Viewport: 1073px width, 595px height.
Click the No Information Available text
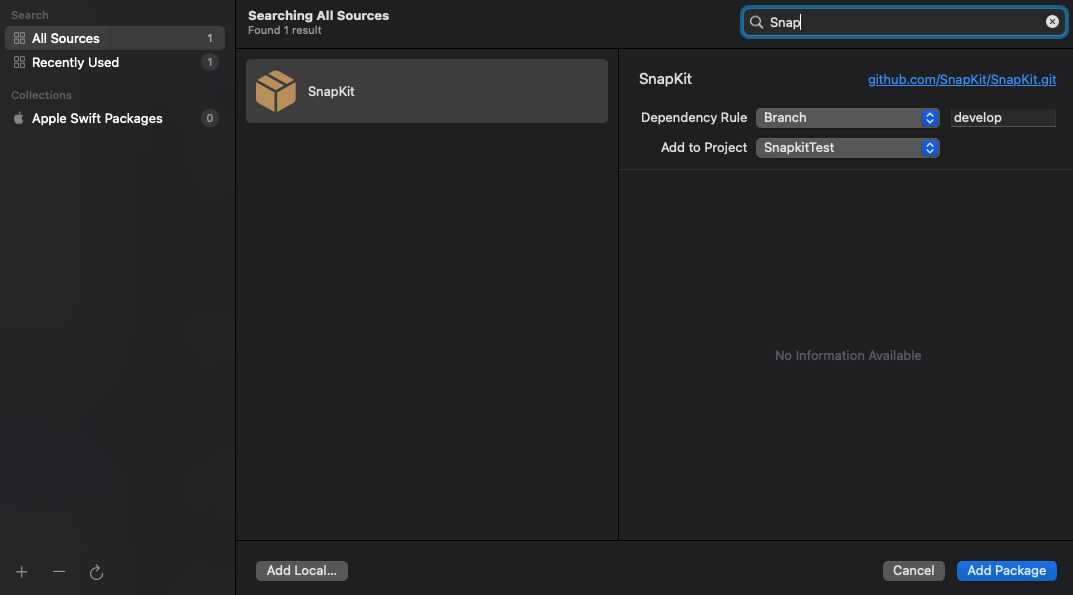(848, 355)
